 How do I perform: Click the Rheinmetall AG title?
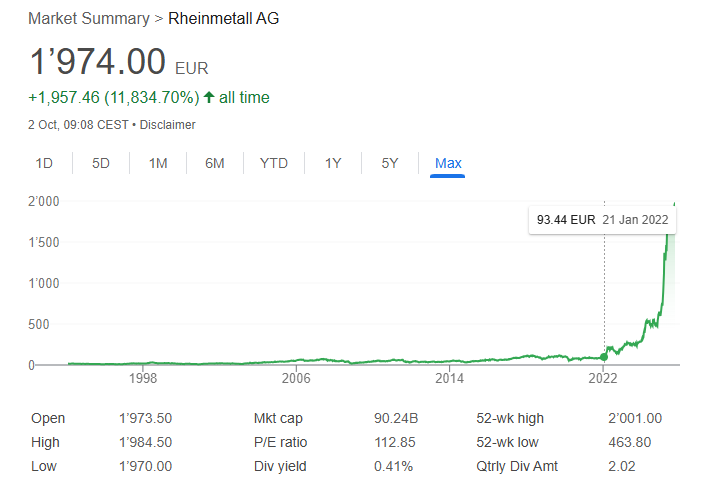click(x=224, y=19)
